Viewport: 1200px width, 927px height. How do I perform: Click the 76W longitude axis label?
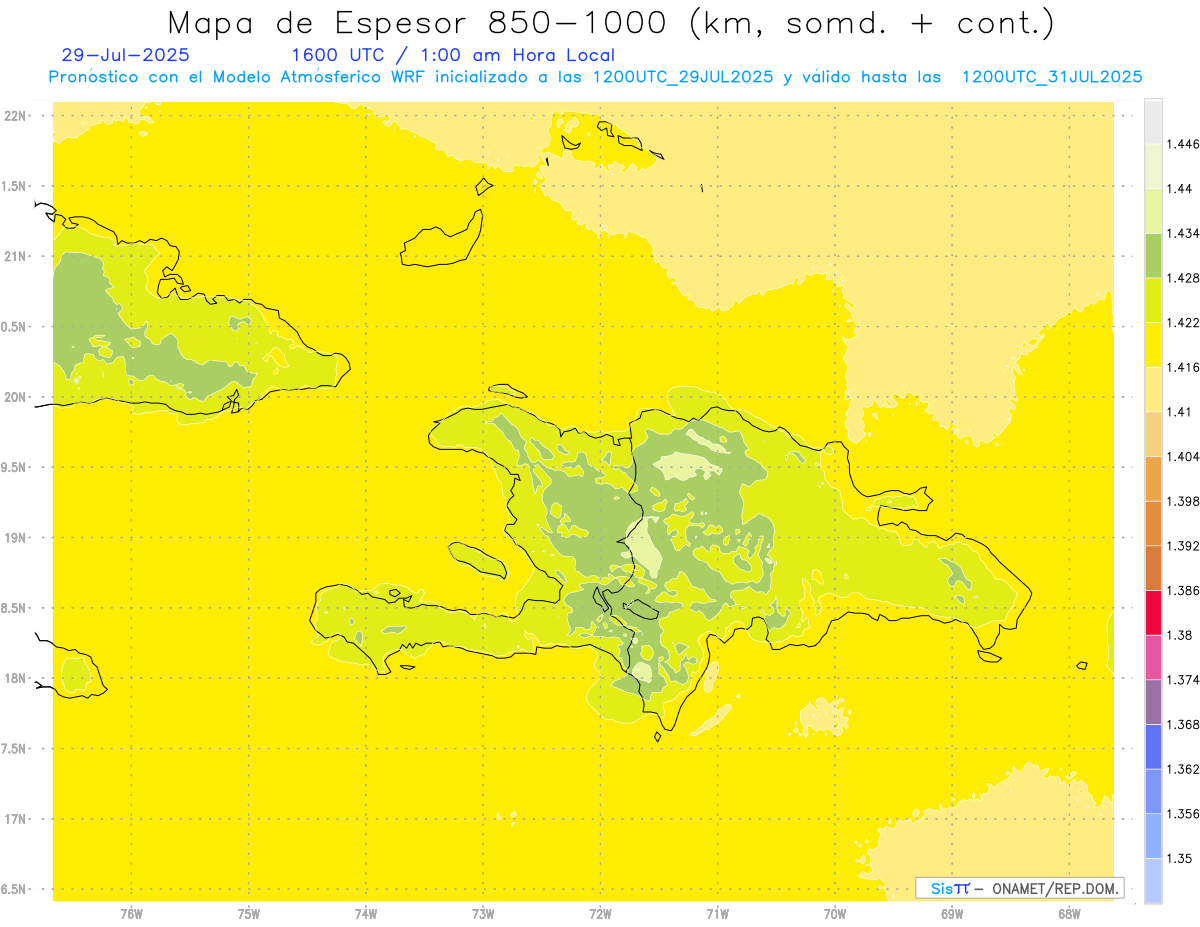pos(131,913)
